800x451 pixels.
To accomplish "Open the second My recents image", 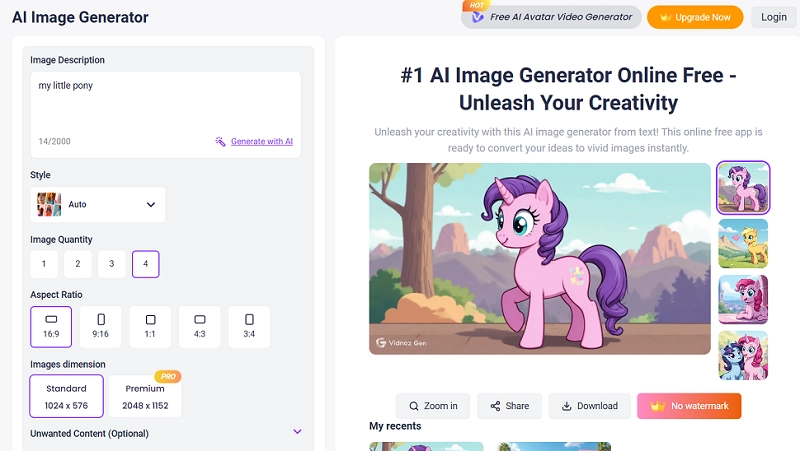I will pos(554,446).
